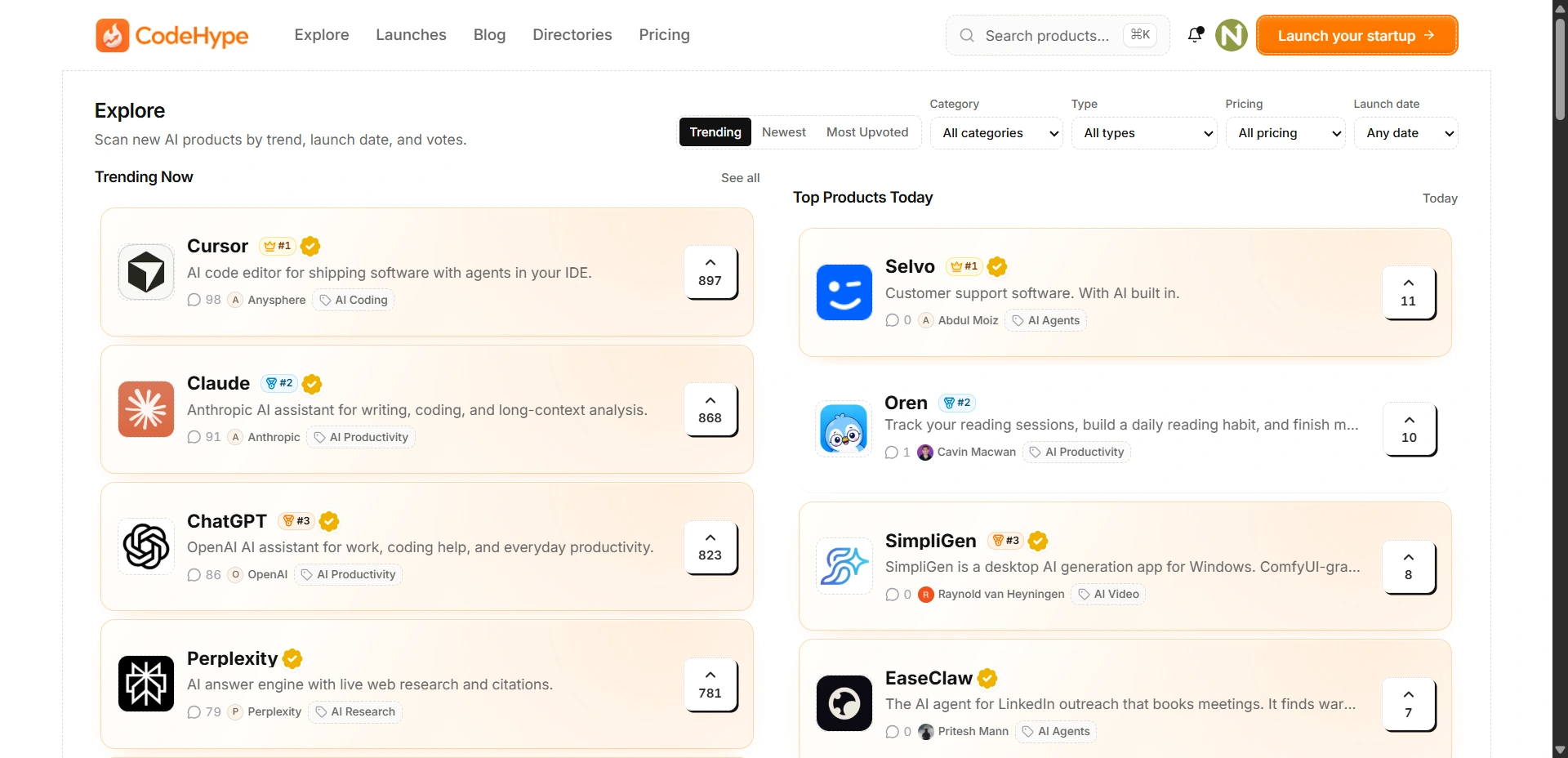The width and height of the screenshot is (1568, 758).
Task: Click the CodeHype flame logo
Action: [113, 35]
